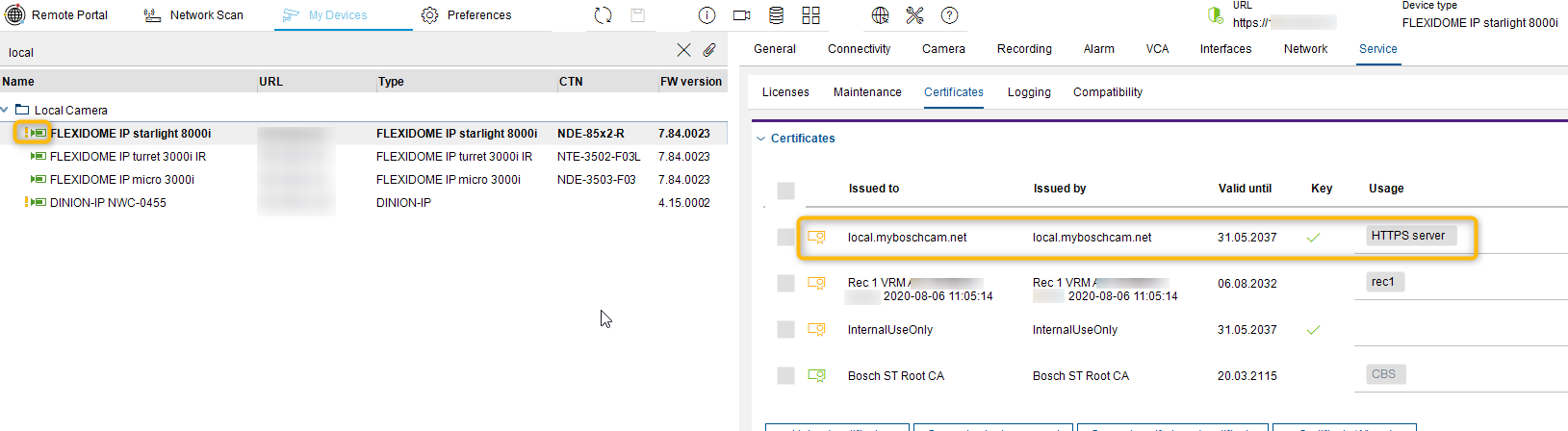
Task: Click the live video camera icon
Action: (x=741, y=15)
